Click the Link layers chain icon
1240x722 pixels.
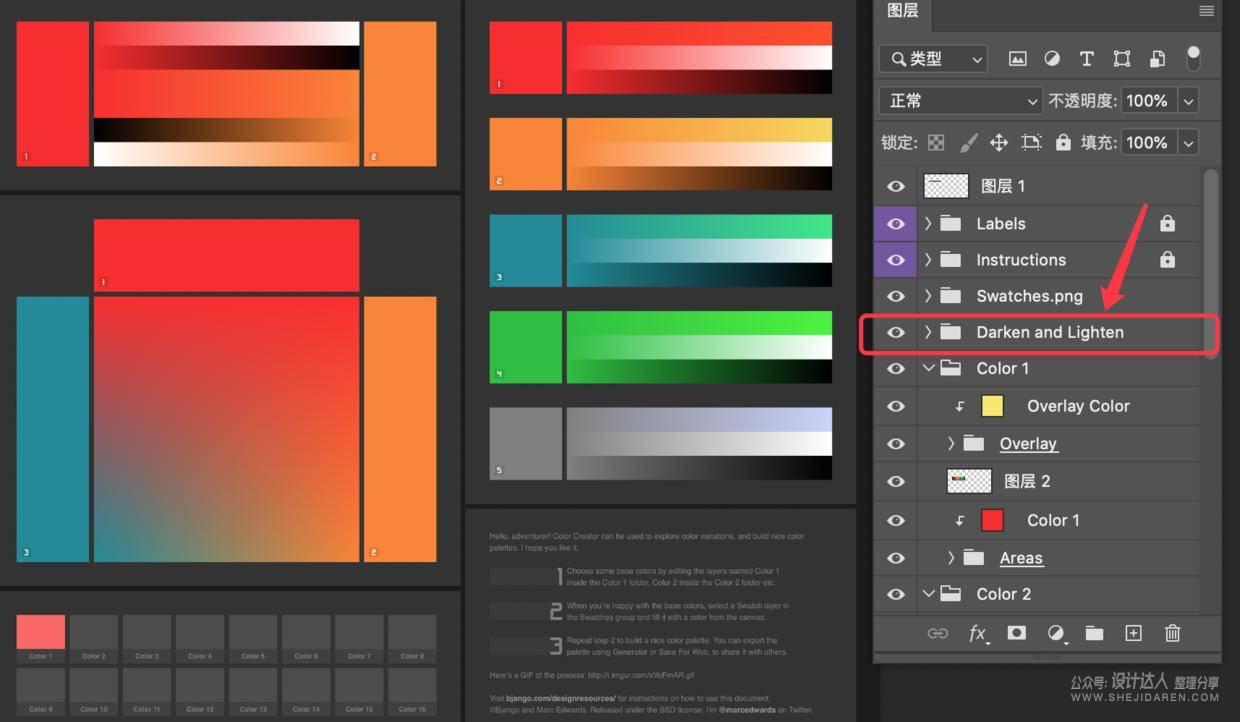coord(938,633)
